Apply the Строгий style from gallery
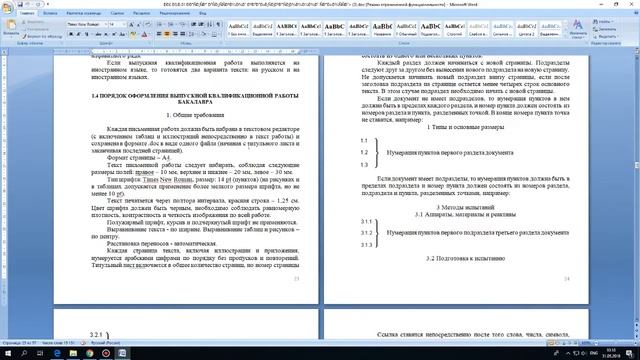The height and width of the screenshot is (360, 640). (x=454, y=29)
